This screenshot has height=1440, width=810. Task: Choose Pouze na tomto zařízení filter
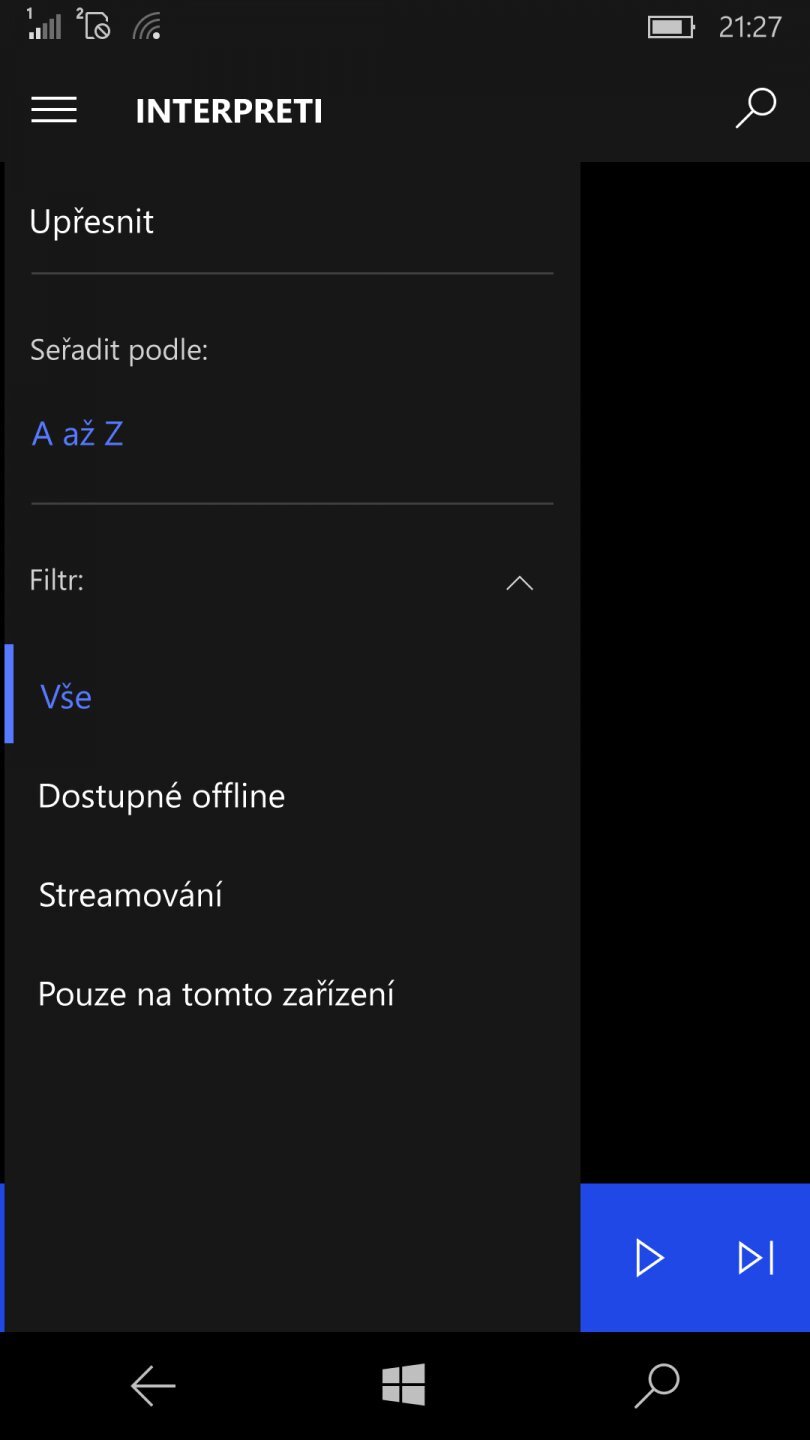click(x=215, y=993)
